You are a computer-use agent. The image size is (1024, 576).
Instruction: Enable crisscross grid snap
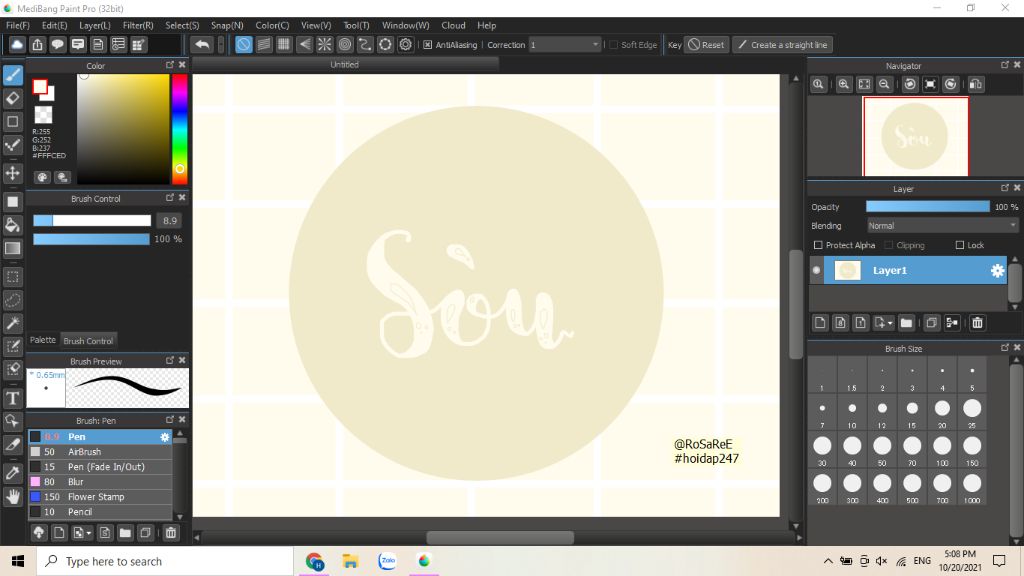tap(284, 44)
